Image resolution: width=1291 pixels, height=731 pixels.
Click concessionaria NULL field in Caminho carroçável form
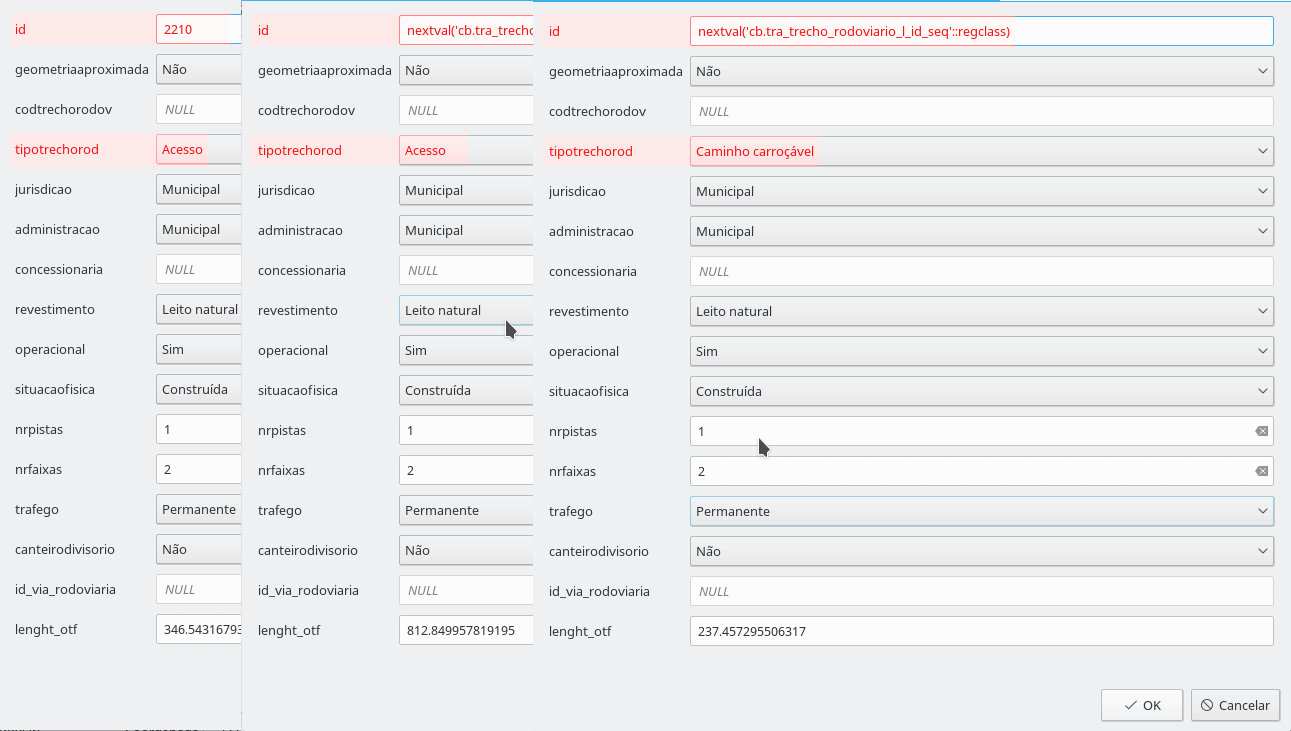point(982,271)
